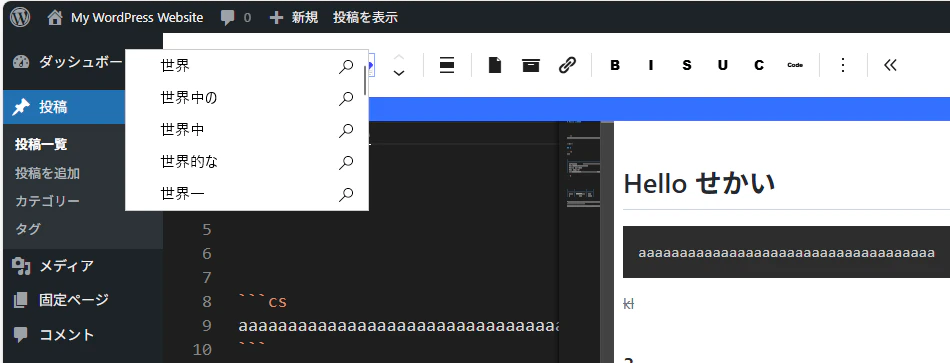
Task: Open 投稿一覧 submenu
Action: (x=41, y=145)
